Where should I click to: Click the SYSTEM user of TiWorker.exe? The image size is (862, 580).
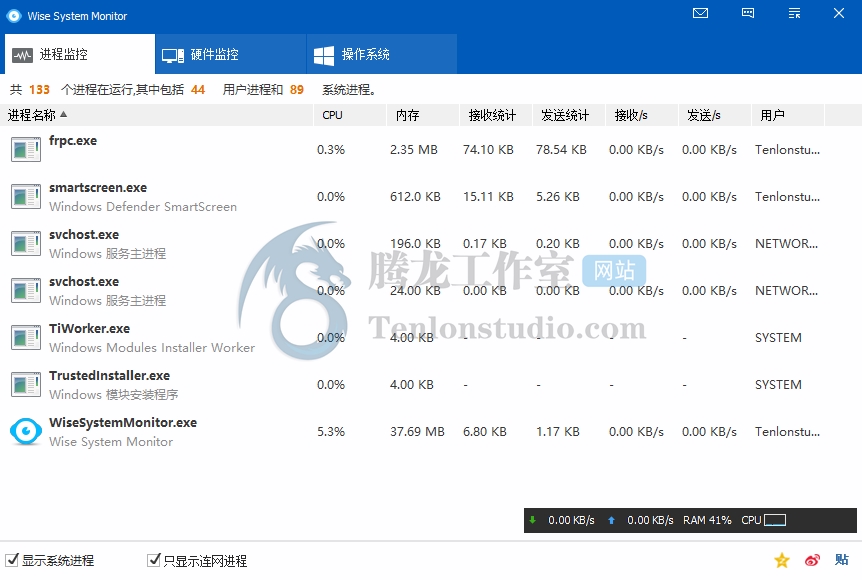tap(778, 338)
